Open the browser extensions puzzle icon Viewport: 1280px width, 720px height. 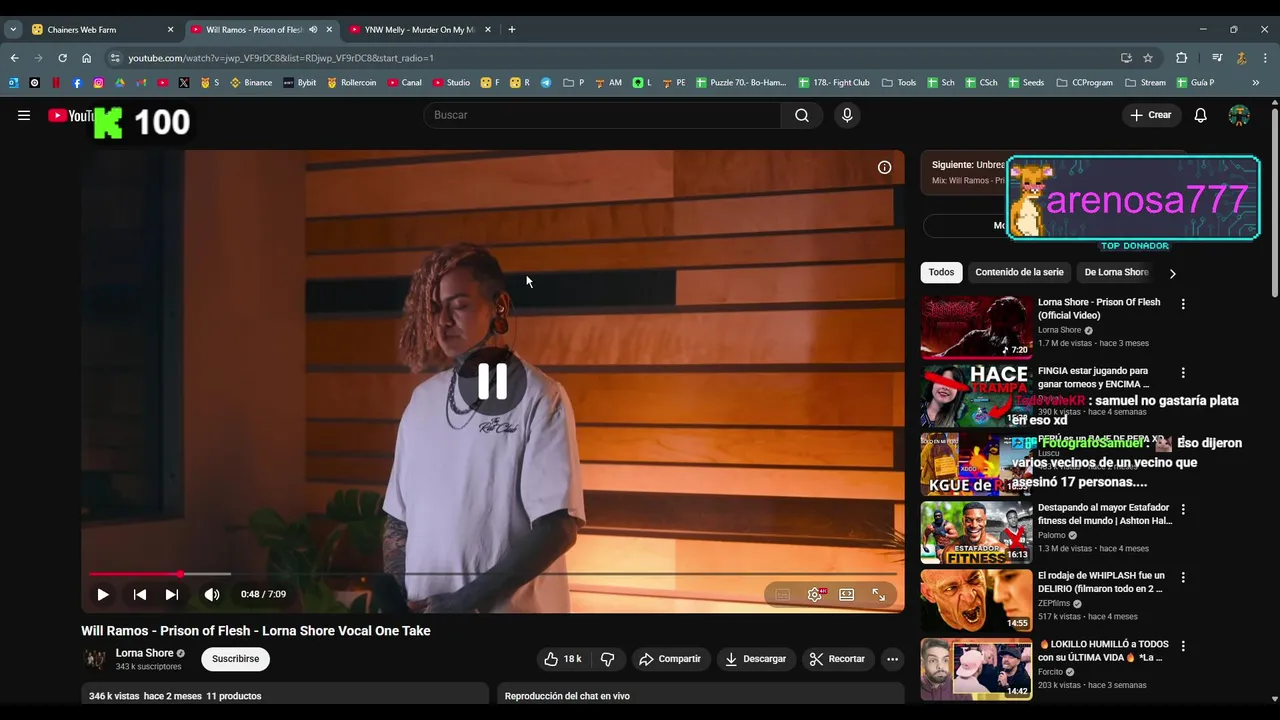tap(1181, 58)
